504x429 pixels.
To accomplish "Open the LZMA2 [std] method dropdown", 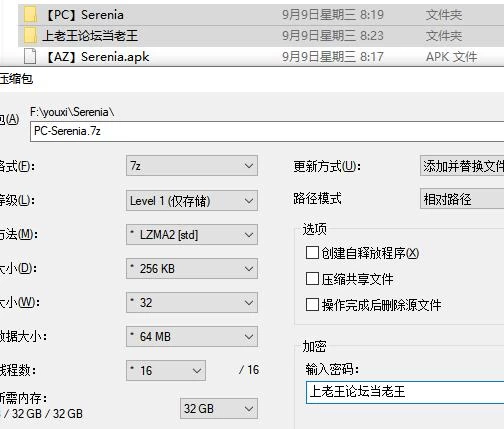I will tap(192, 235).
